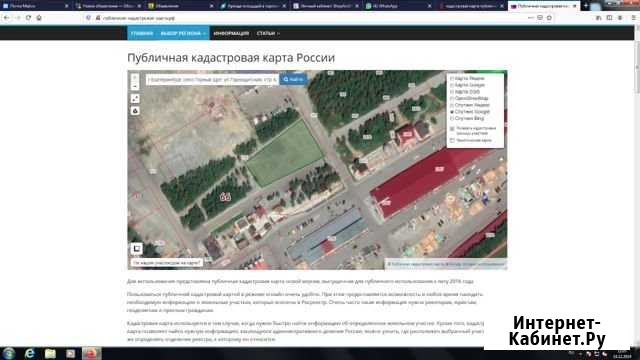Viewport: 640px width, 360px height.
Task: Click the last icon in the map's top-left column
Action: (x=135, y=111)
